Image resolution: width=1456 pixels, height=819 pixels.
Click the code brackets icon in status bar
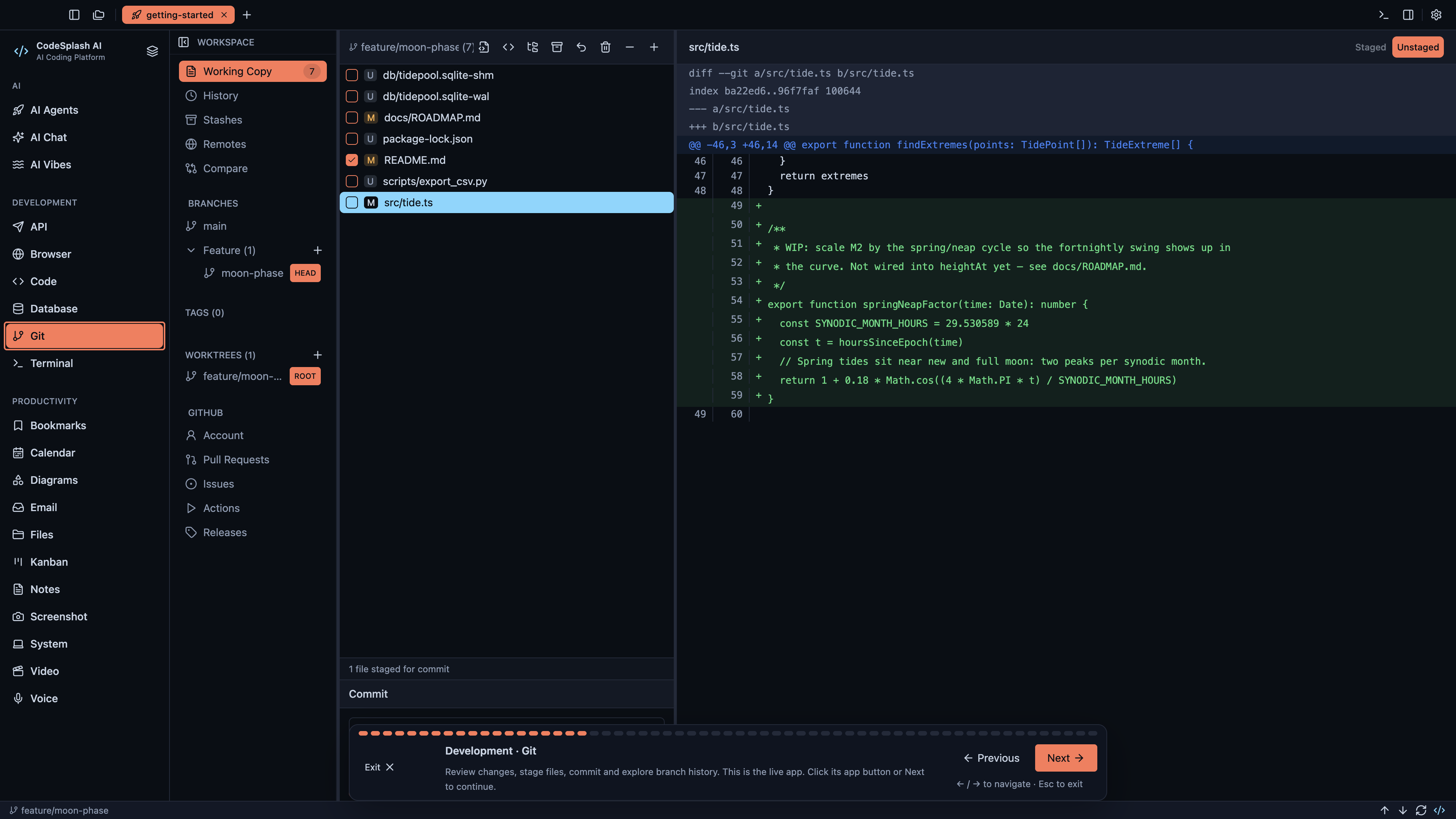[1440, 810]
